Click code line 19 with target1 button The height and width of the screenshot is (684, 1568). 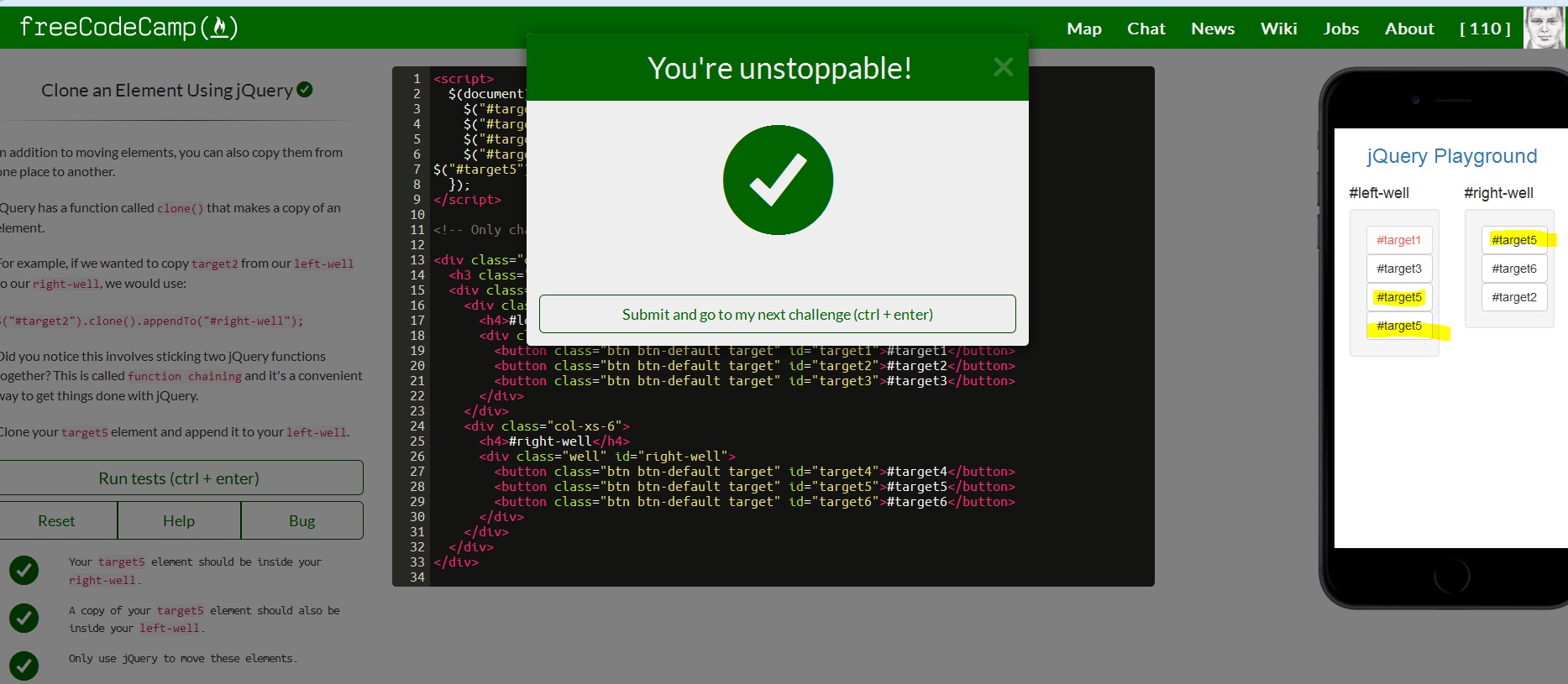[754, 351]
